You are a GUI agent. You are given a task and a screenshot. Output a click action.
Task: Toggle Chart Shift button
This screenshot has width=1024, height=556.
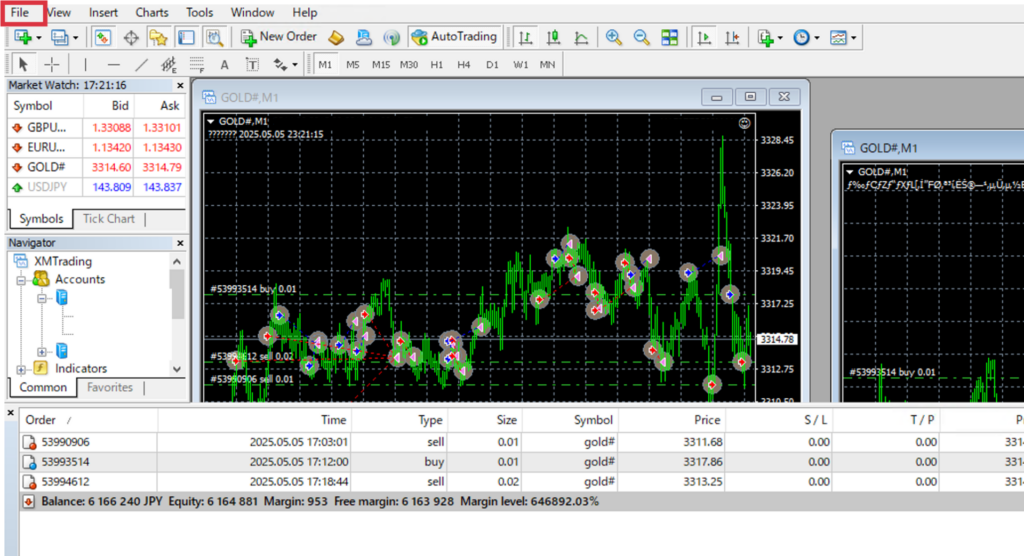(x=732, y=37)
